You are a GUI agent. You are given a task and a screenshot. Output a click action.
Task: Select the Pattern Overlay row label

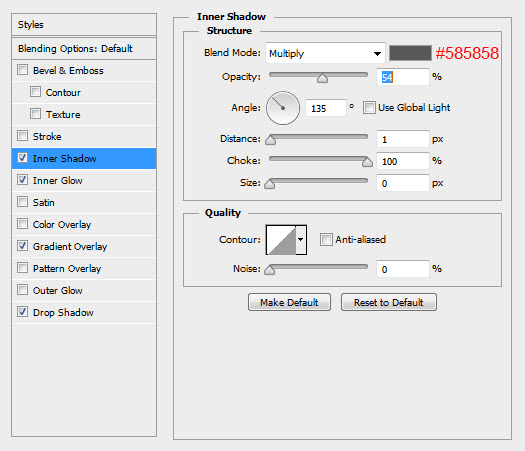[67, 269]
